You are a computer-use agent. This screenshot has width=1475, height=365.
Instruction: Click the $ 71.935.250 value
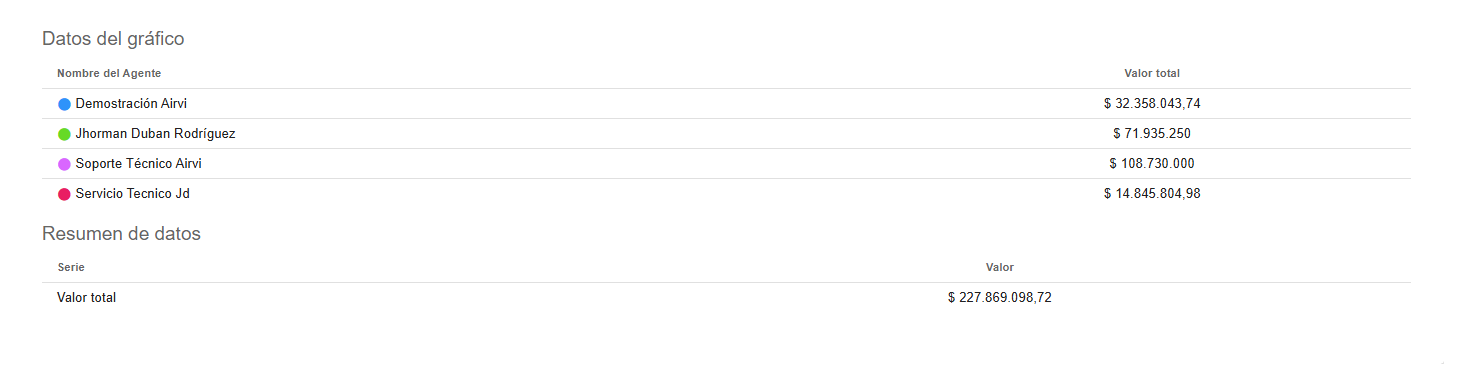click(x=1152, y=134)
